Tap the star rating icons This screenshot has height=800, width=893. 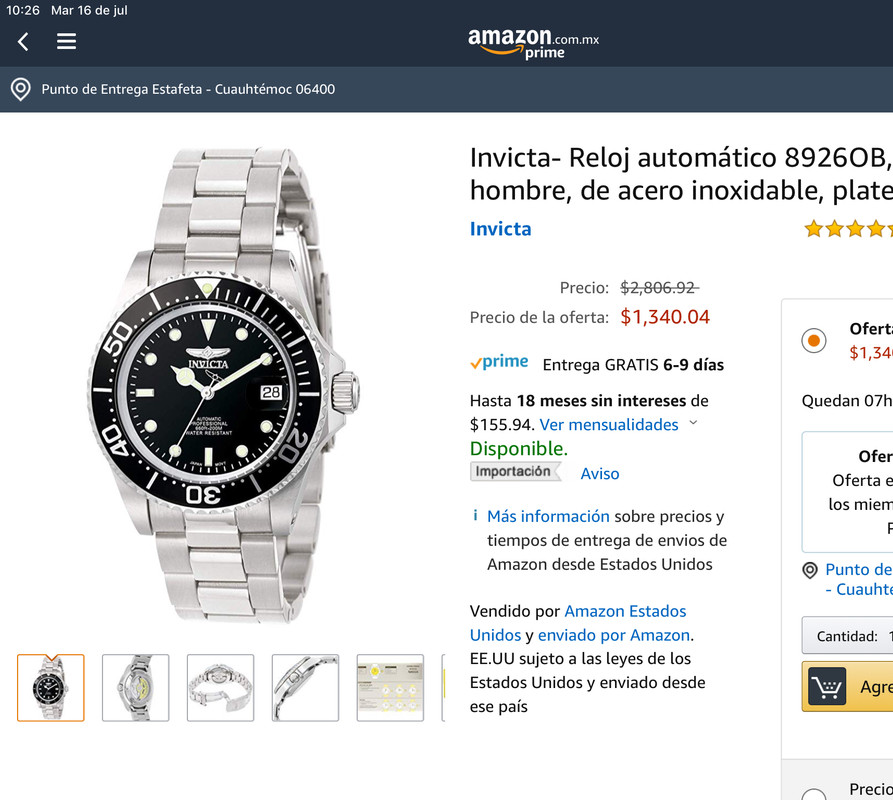coord(848,229)
